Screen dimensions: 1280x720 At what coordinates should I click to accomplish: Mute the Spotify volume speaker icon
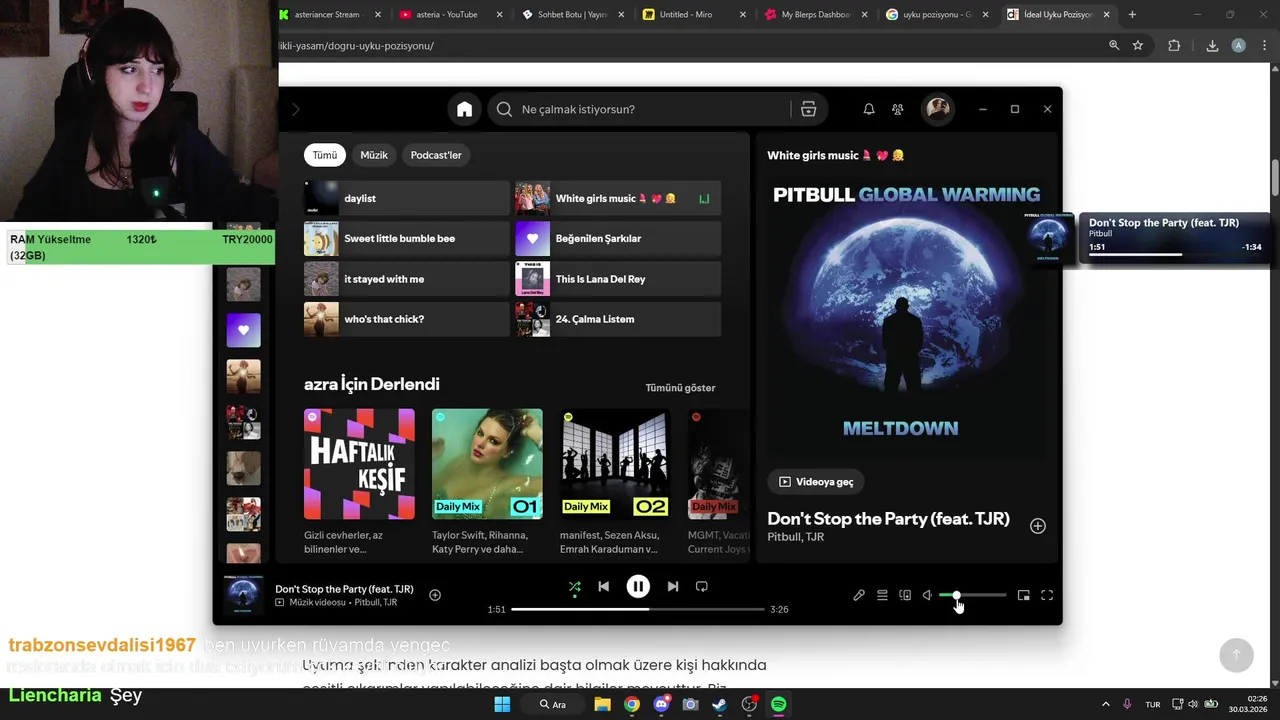point(927,595)
